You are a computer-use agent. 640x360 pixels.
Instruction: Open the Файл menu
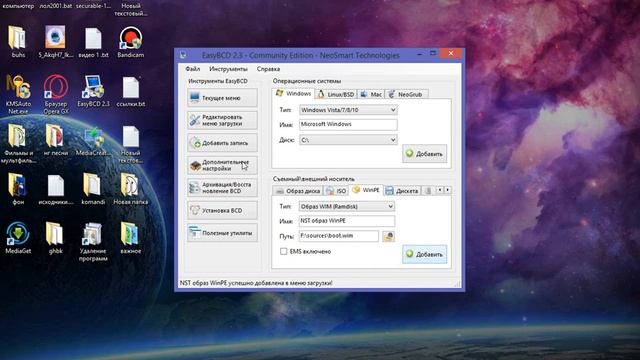pos(192,69)
